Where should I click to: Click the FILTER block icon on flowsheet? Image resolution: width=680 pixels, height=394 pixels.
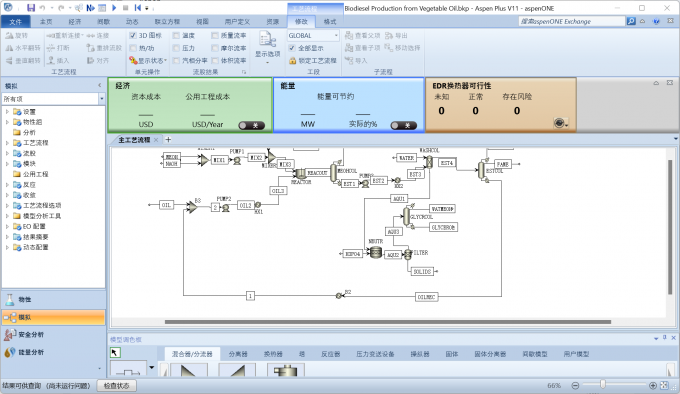[x=408, y=254]
